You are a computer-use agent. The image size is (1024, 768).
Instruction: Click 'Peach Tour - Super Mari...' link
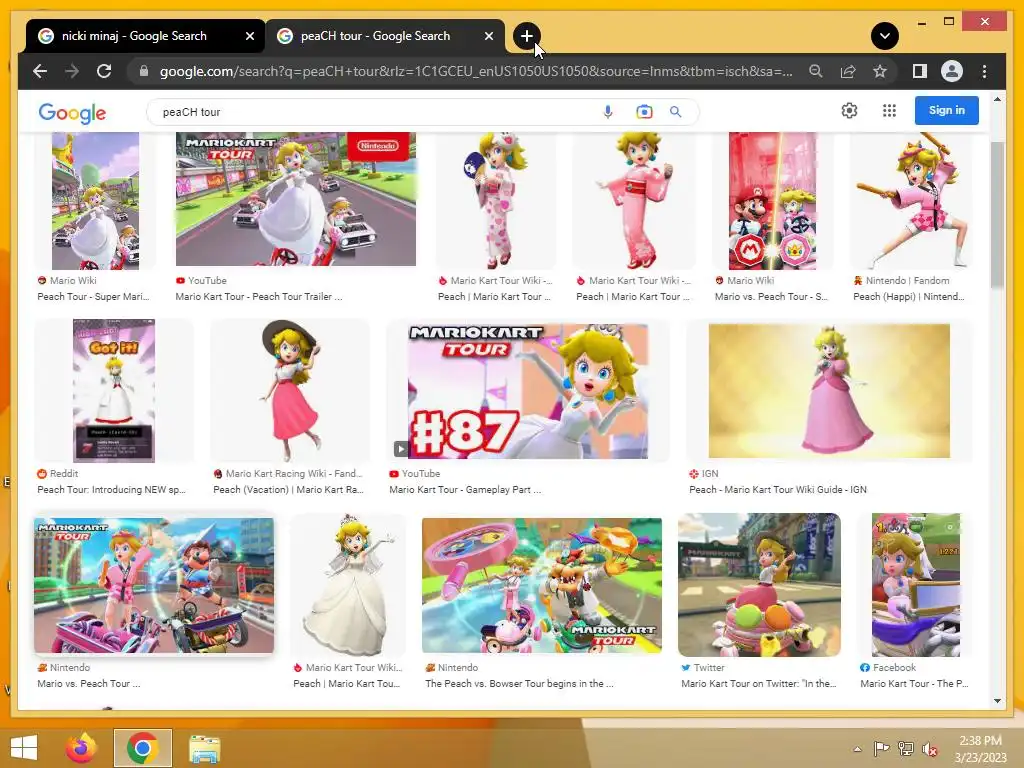click(93, 296)
